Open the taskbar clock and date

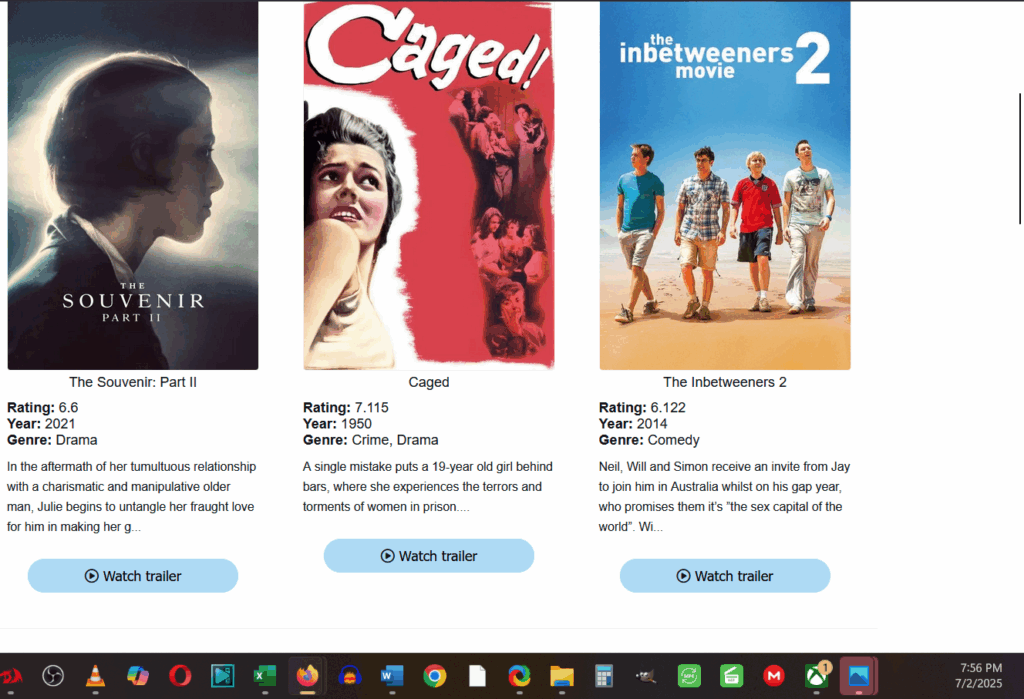pos(980,675)
